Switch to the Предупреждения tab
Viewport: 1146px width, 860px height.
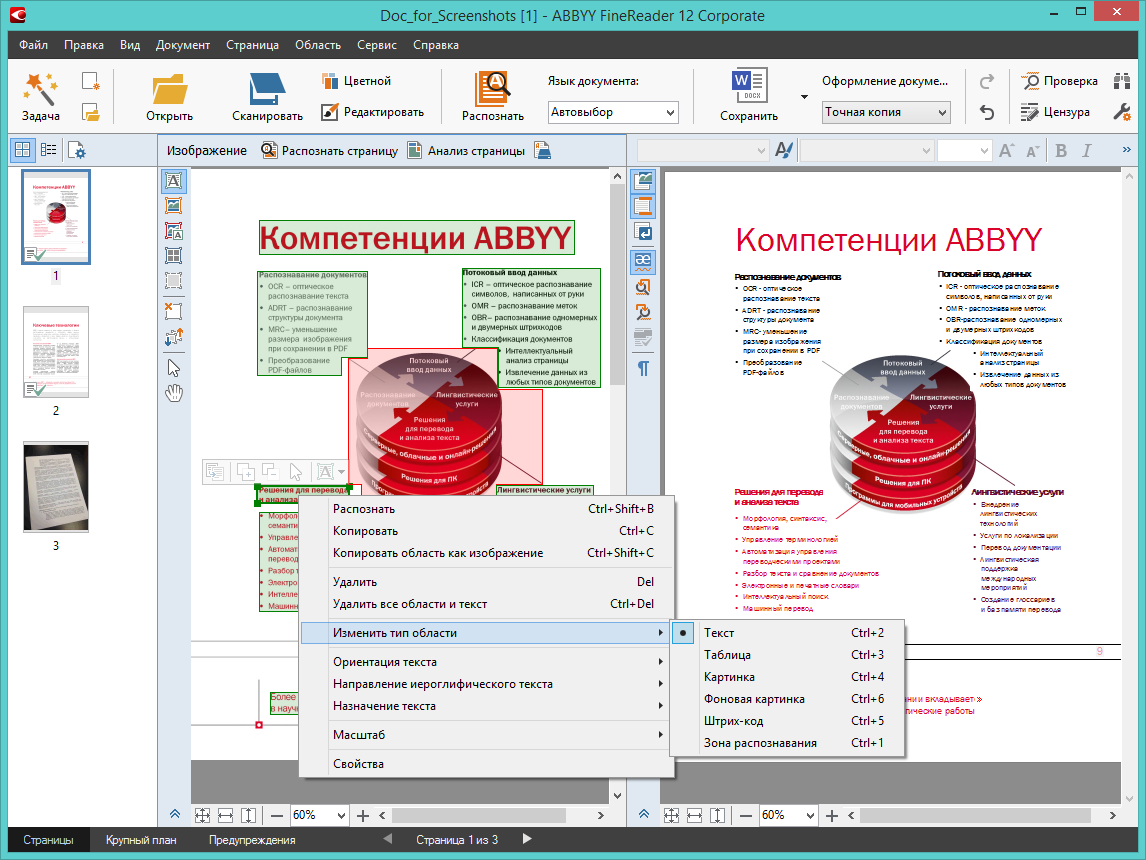tap(251, 840)
